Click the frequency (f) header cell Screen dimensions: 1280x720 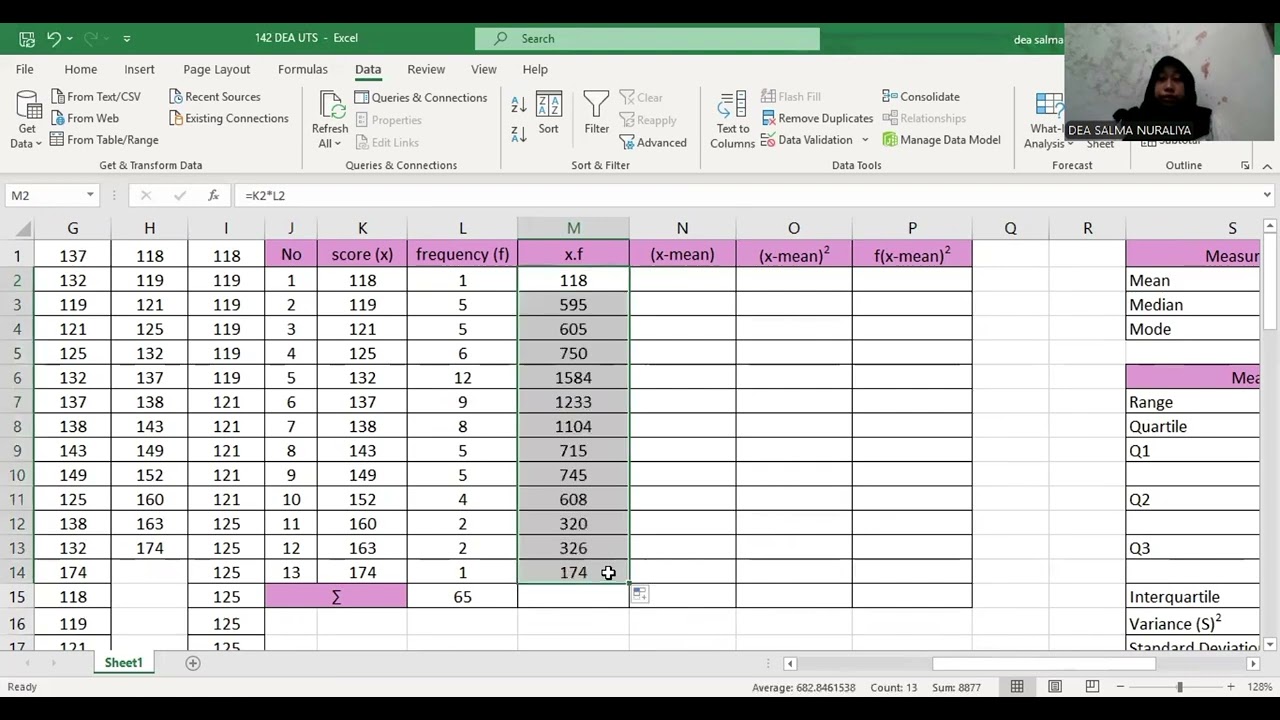pyautogui.click(x=462, y=255)
